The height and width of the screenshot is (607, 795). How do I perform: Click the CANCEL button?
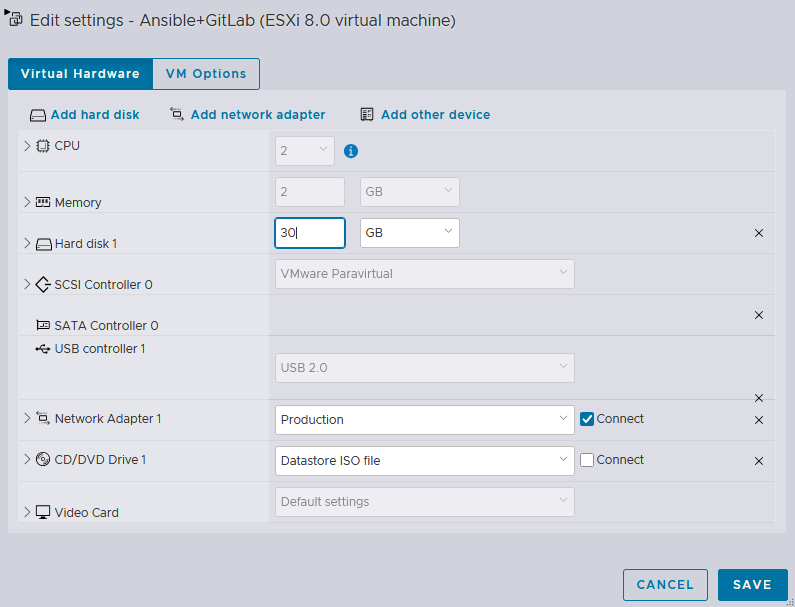665,585
